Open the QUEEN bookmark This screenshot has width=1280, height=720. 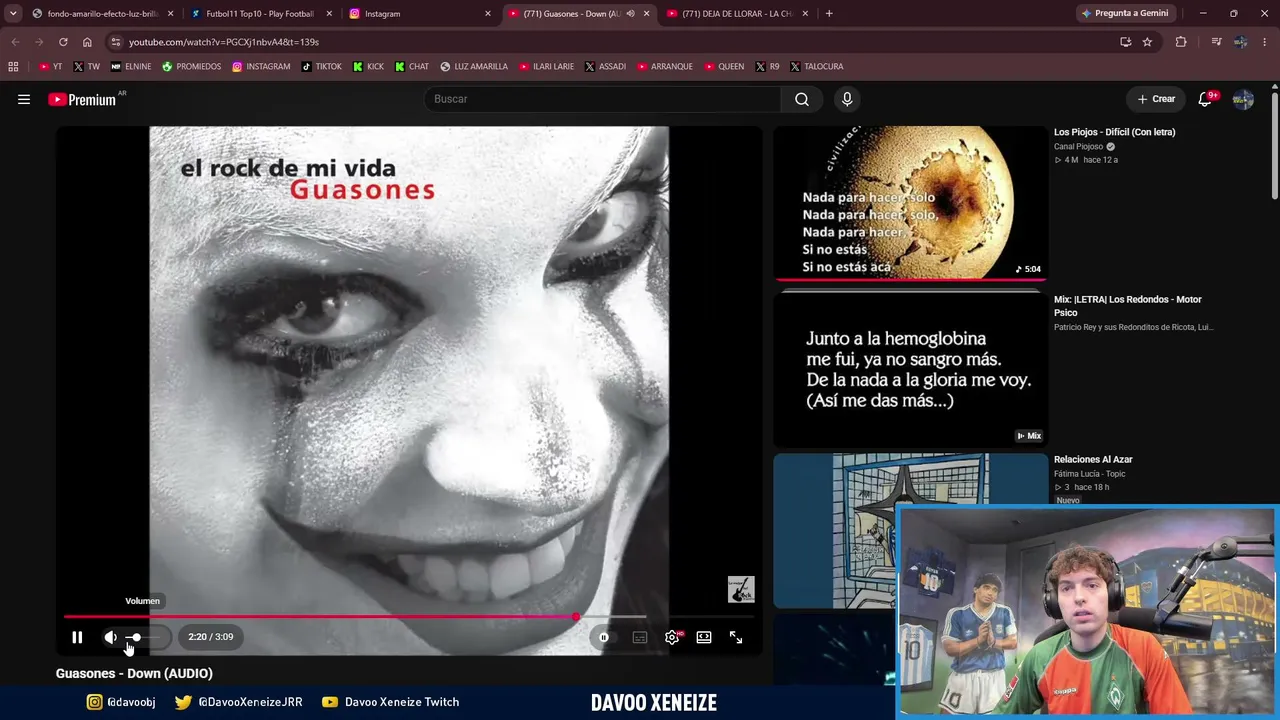point(724,66)
